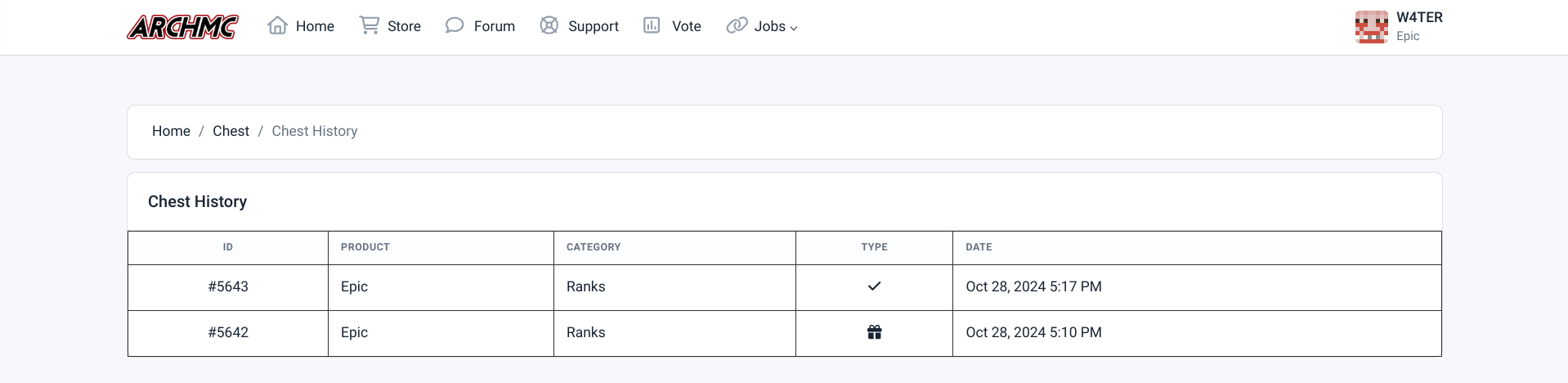Expand the Jobs dropdown chevron

(x=793, y=28)
